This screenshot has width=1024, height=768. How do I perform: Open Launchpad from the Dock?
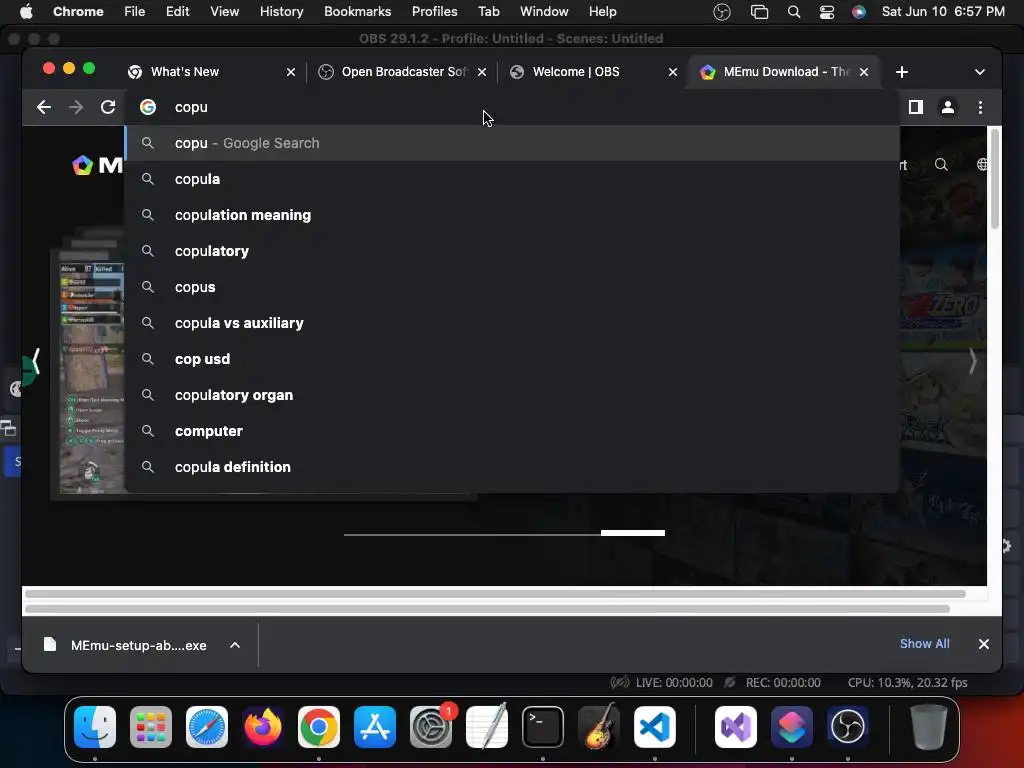point(151,726)
